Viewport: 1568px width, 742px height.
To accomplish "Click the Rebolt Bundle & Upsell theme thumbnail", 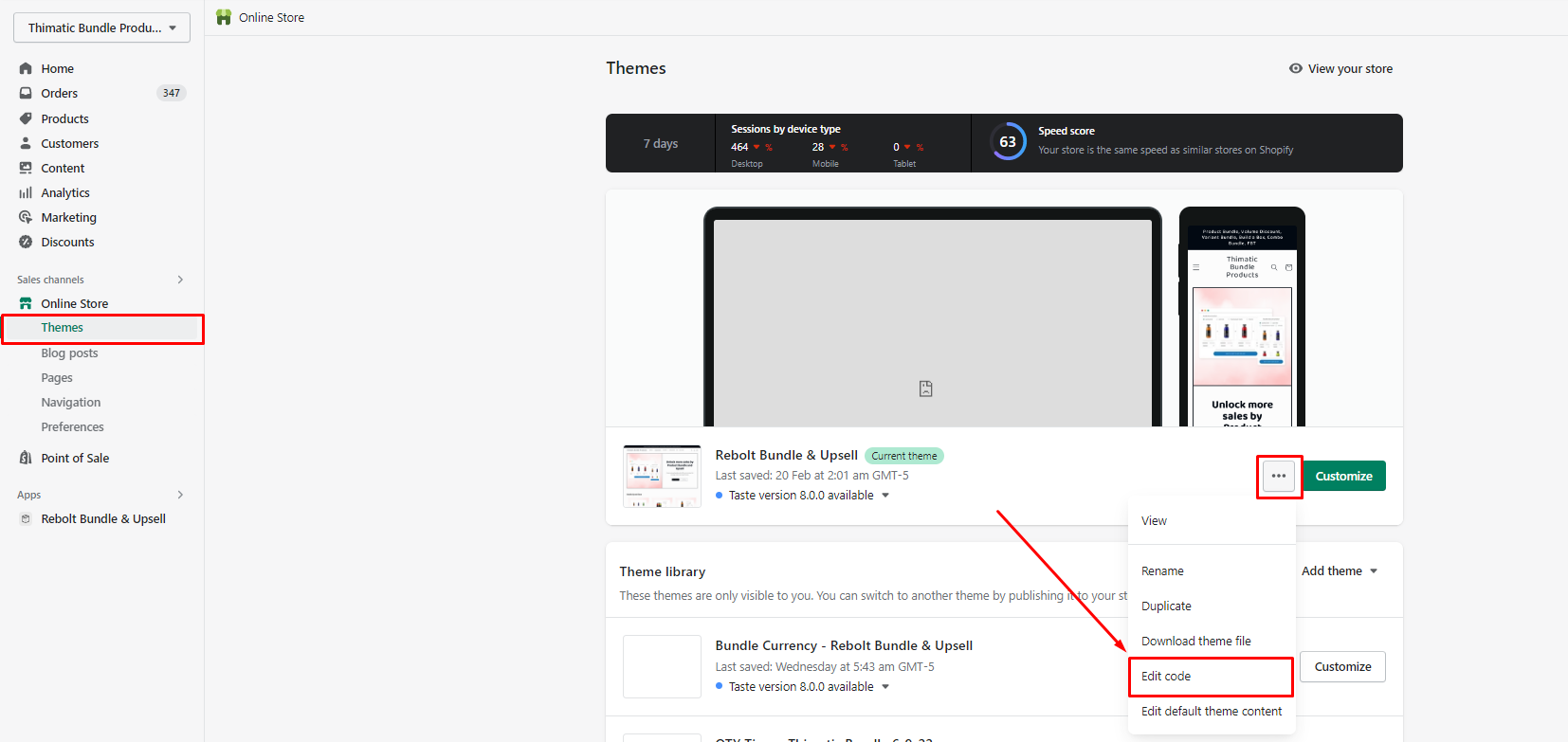I will tap(662, 476).
